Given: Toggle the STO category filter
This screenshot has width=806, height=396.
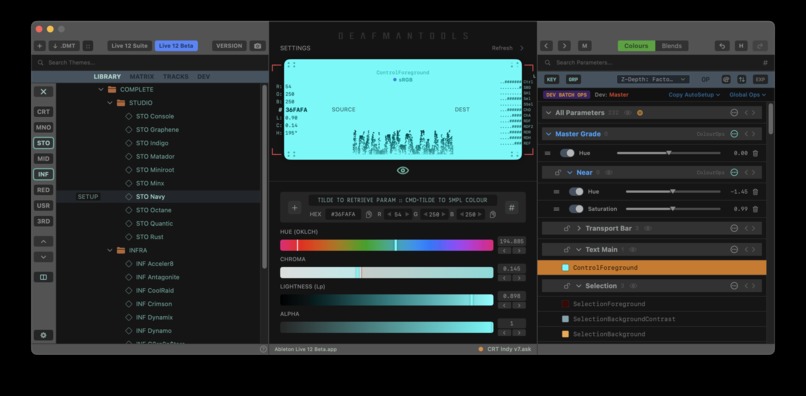Looking at the screenshot, I should pyautogui.click(x=44, y=143).
